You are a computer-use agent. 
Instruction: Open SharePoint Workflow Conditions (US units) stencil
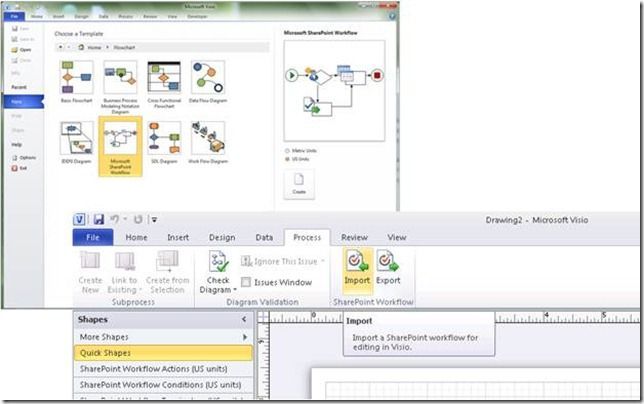[x=163, y=385]
